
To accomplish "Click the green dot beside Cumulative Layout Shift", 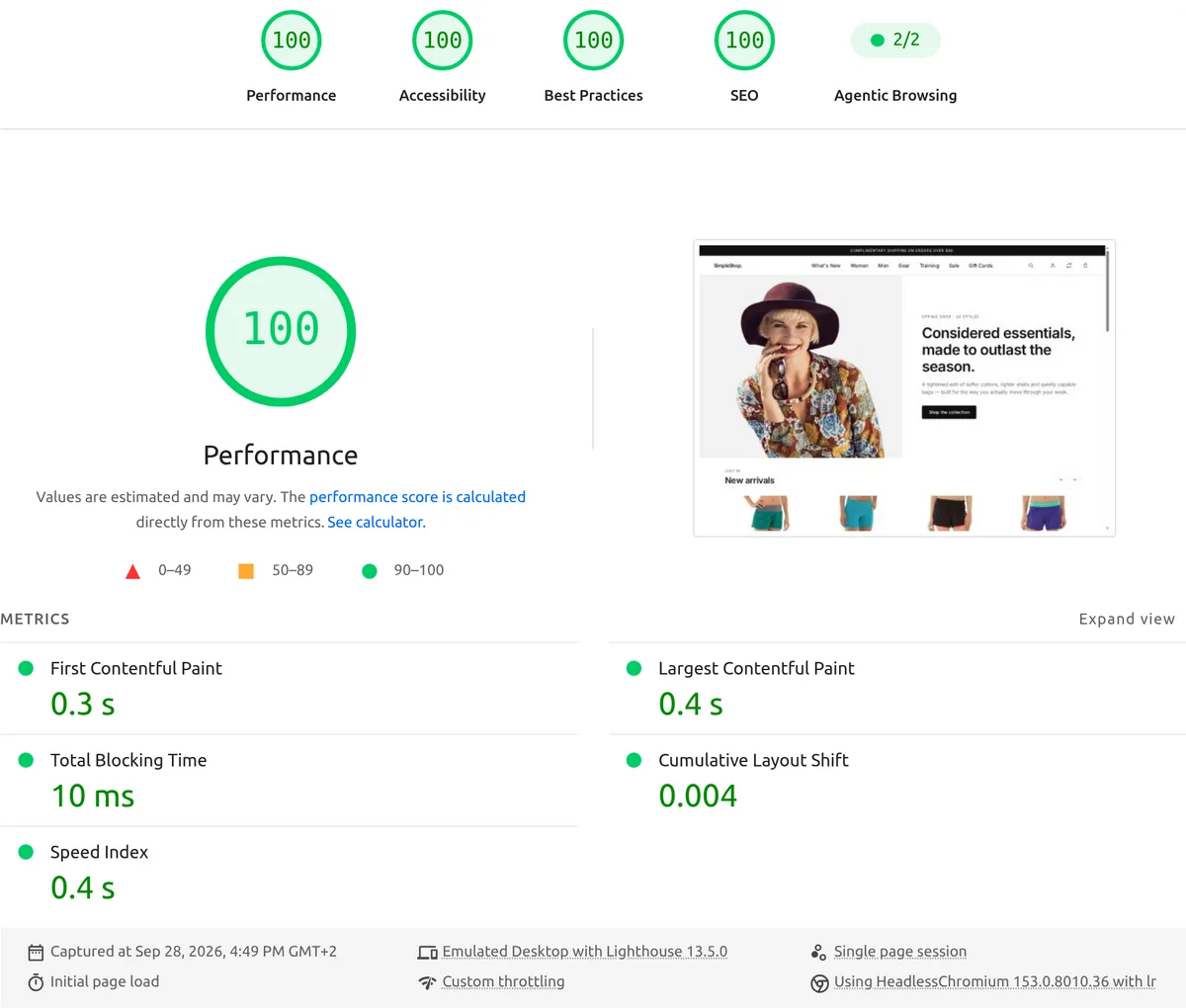I will click(x=635, y=760).
